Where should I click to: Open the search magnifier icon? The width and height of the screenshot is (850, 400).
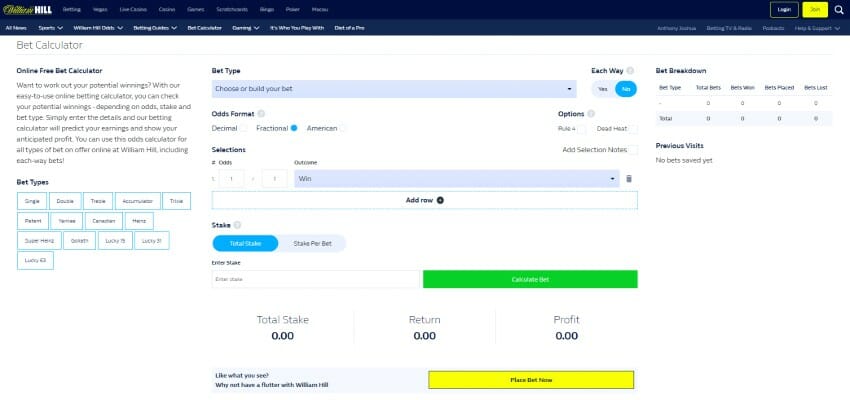(x=839, y=9)
